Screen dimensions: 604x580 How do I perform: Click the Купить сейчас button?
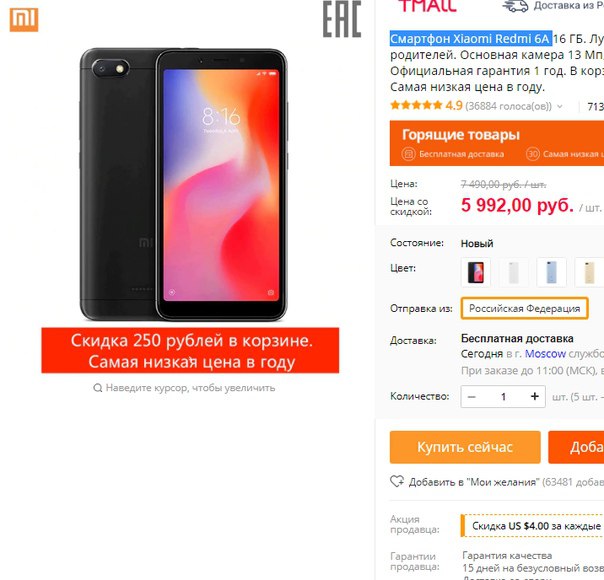click(x=465, y=447)
